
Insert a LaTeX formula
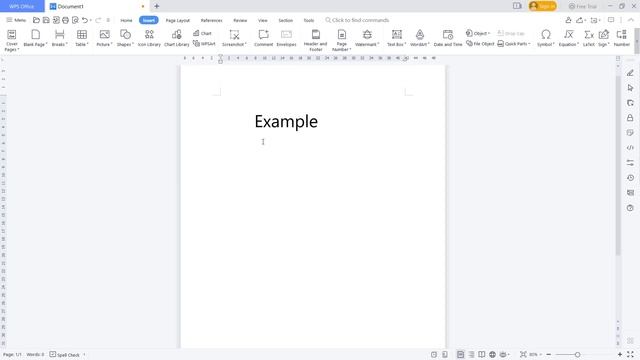(x=589, y=38)
